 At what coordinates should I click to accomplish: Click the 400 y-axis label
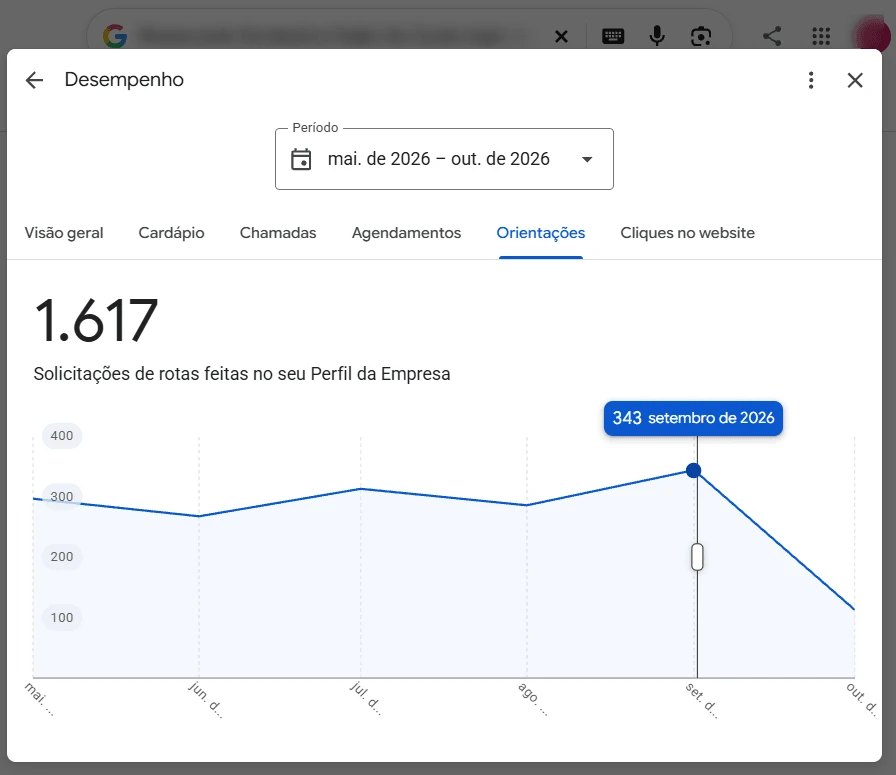coord(62,436)
